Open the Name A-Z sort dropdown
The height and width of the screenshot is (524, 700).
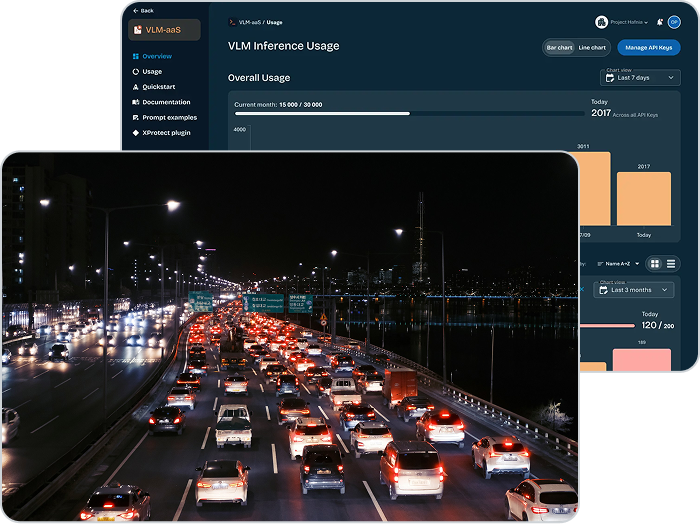coord(618,264)
